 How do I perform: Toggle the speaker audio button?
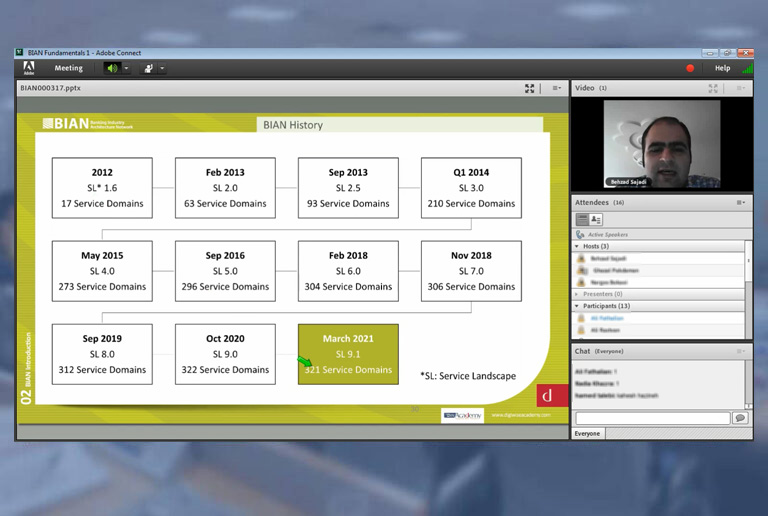point(112,68)
